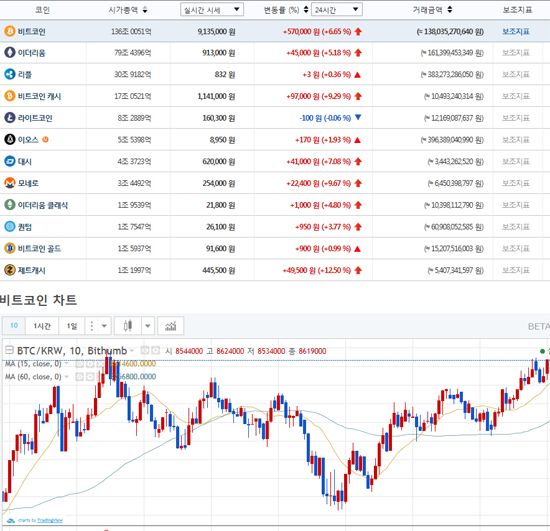Open 보조지표 link for 모네로
The image size is (550, 531).
[x=516, y=183]
